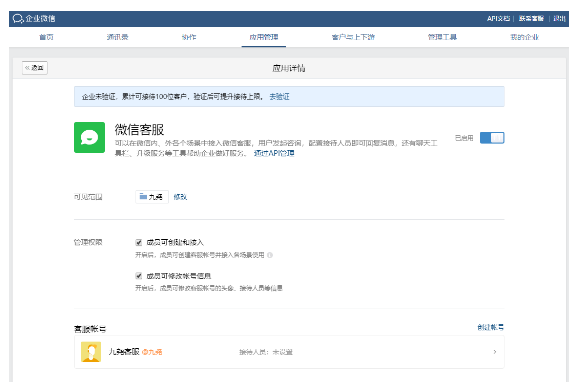Click the 去验证 link

279,97
